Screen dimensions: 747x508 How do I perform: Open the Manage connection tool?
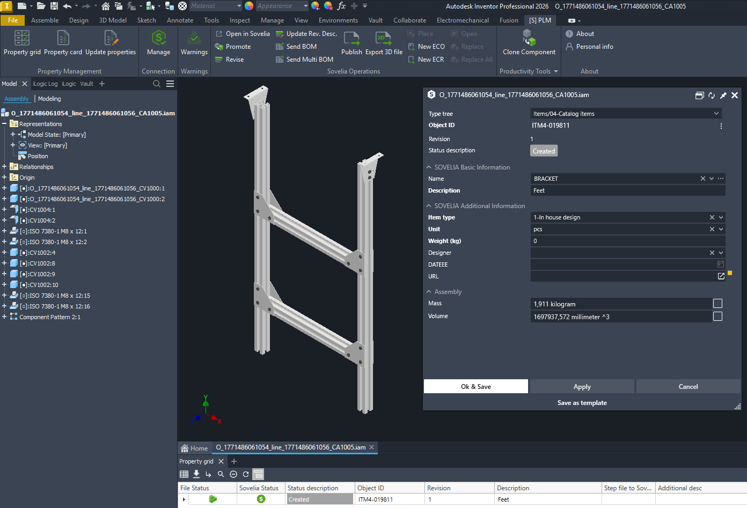(158, 43)
